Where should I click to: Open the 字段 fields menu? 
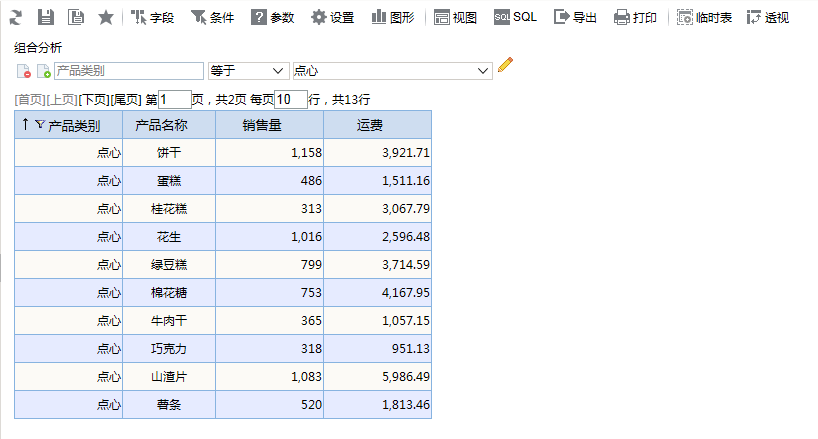point(152,18)
